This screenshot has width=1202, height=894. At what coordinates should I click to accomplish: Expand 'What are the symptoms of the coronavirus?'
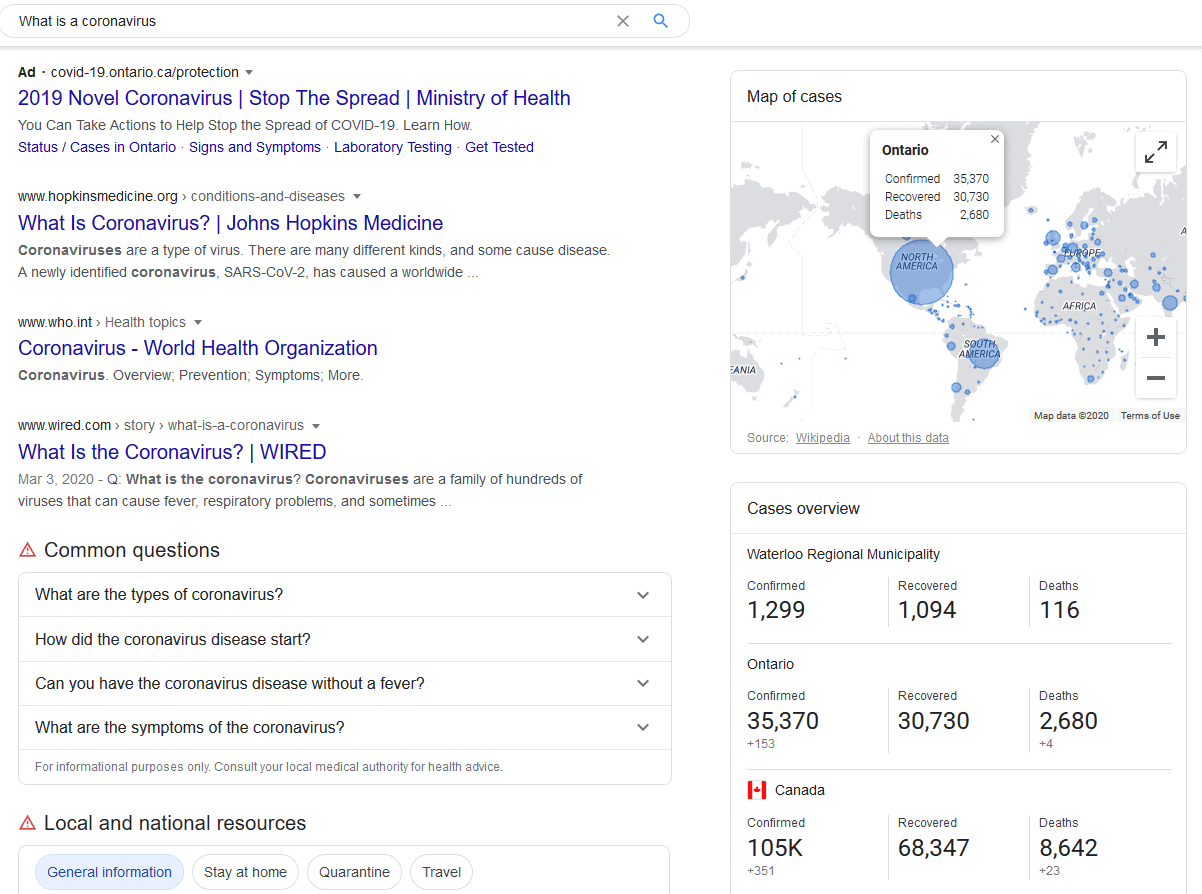pyautogui.click(x=345, y=728)
